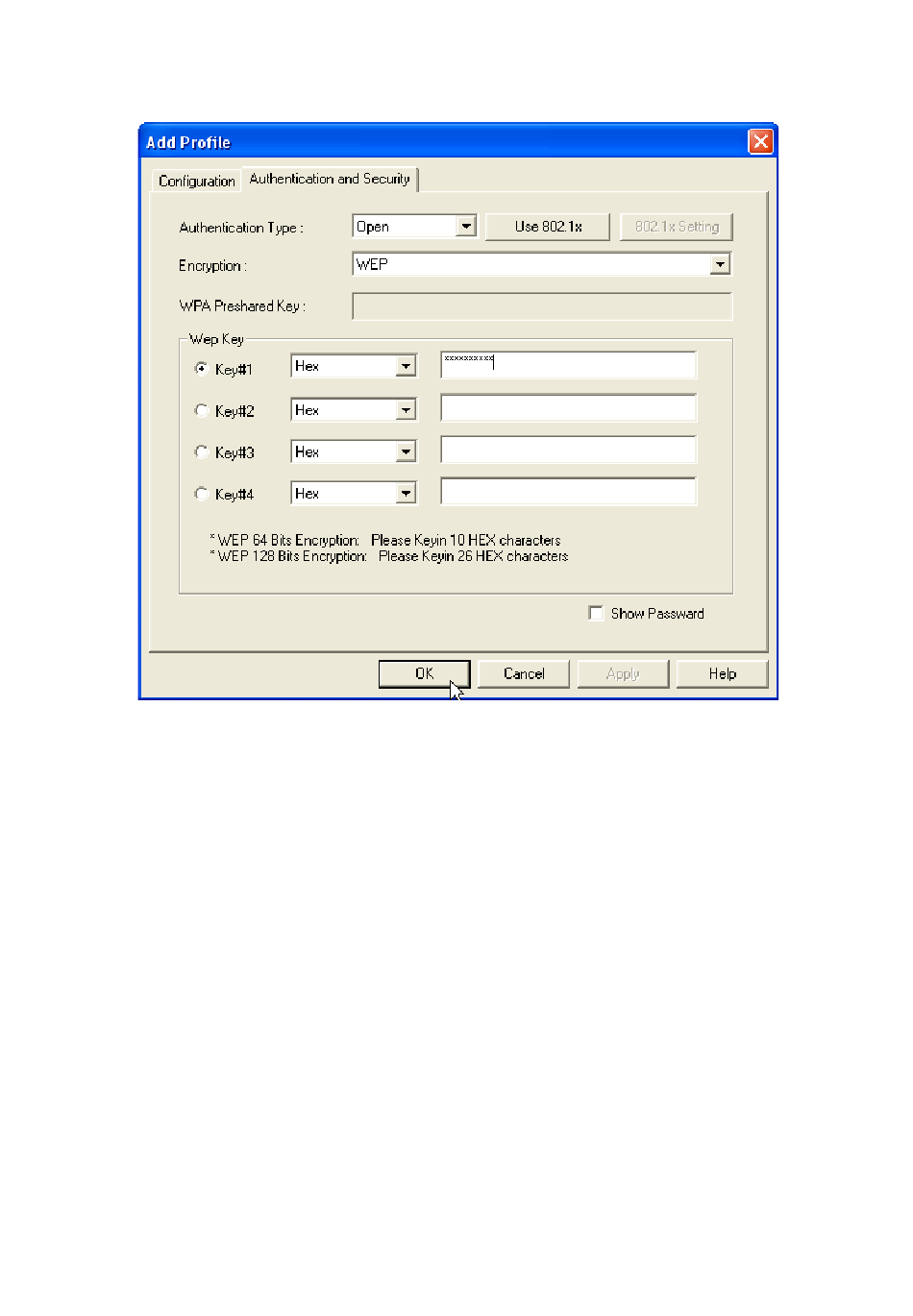
Task: Close the Add Profile dialog
Action: tap(760, 142)
